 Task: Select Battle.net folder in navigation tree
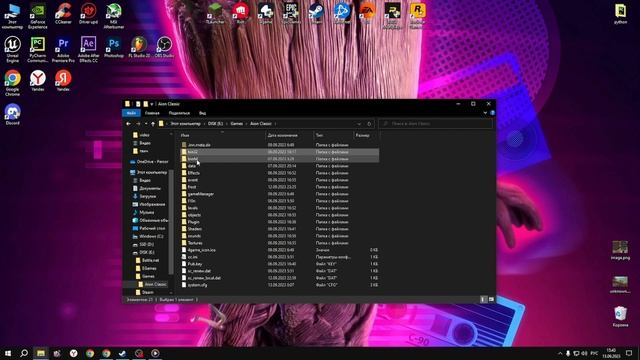click(x=147, y=260)
